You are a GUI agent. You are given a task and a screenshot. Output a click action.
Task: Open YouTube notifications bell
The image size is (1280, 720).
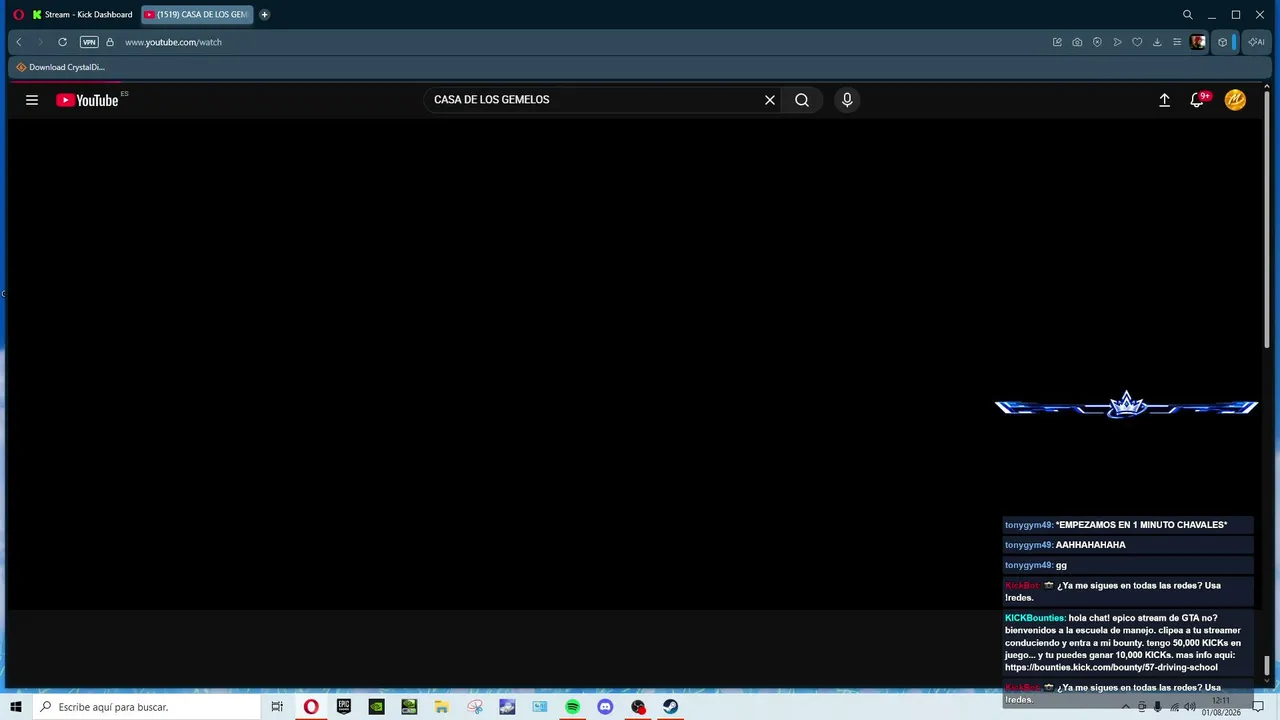tap(1197, 100)
